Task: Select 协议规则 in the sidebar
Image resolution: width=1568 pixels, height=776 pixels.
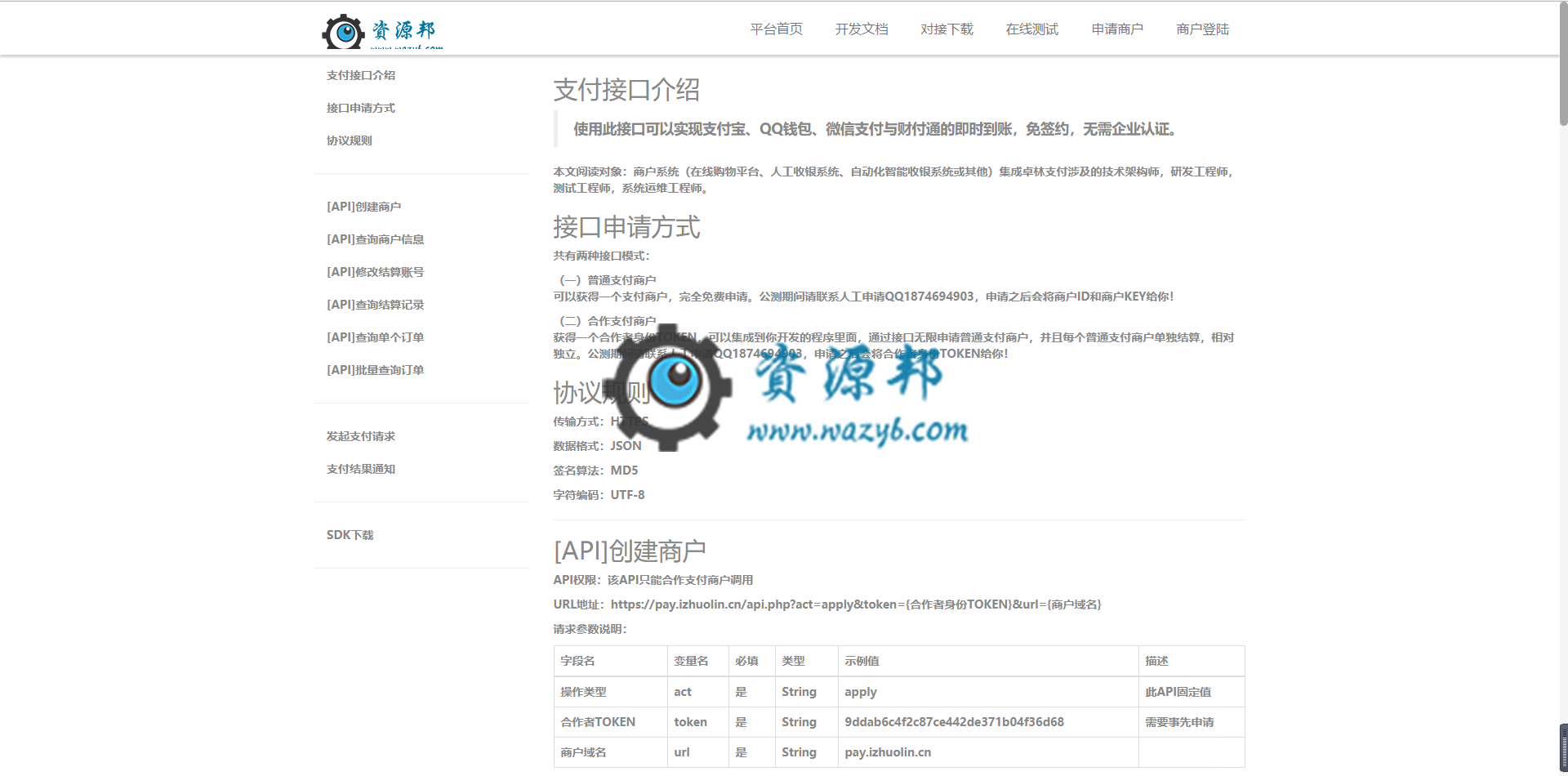Action: pos(350,140)
